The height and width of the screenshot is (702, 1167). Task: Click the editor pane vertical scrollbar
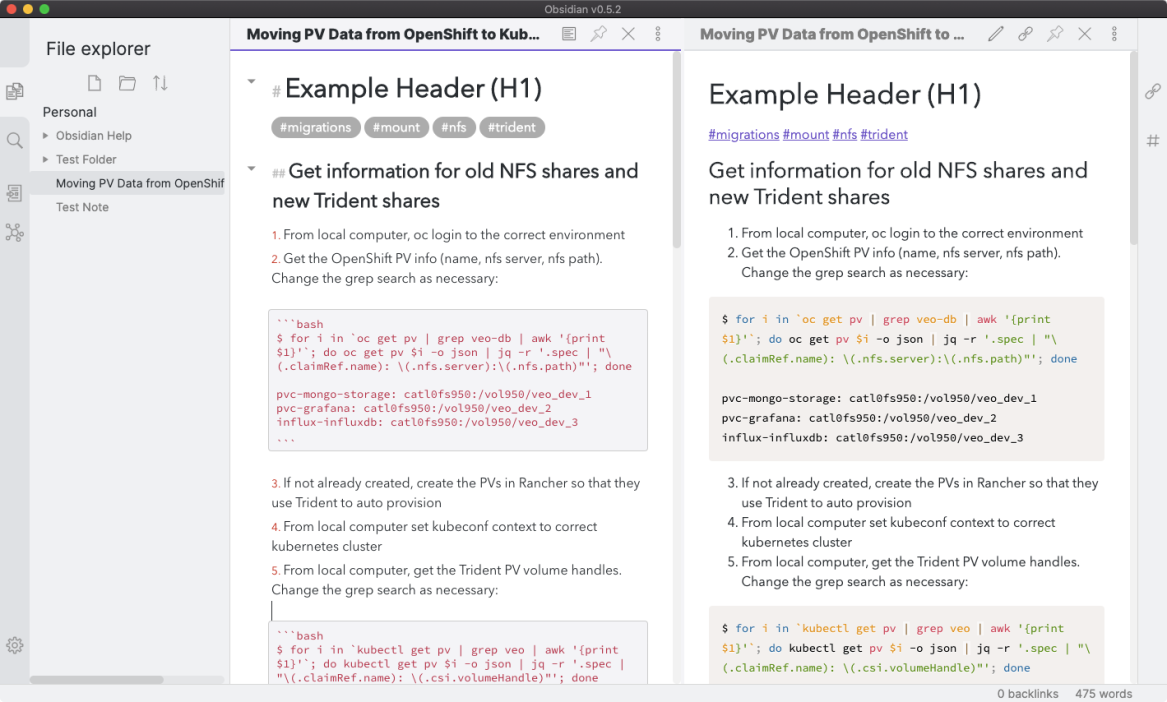click(677, 150)
